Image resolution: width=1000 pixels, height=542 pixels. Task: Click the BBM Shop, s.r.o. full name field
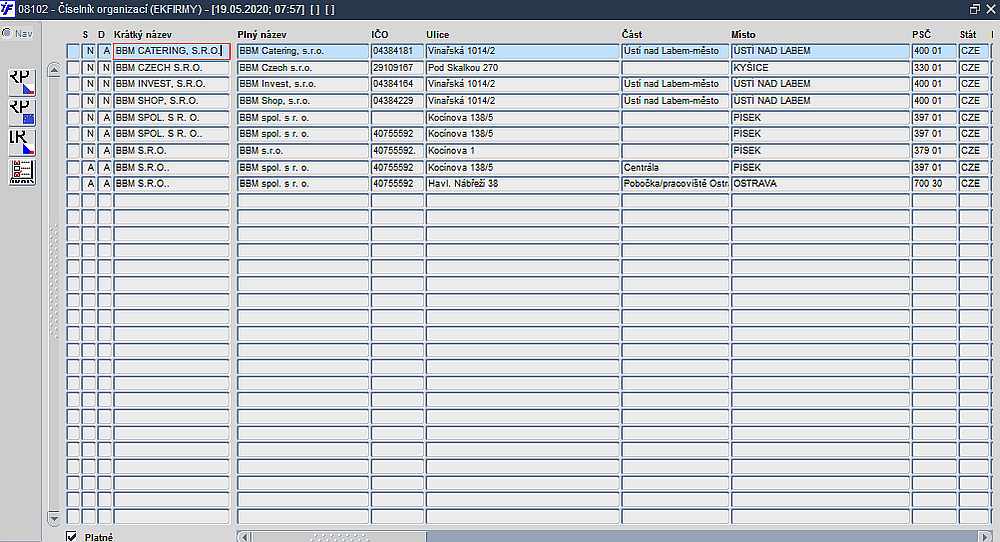tap(303, 101)
